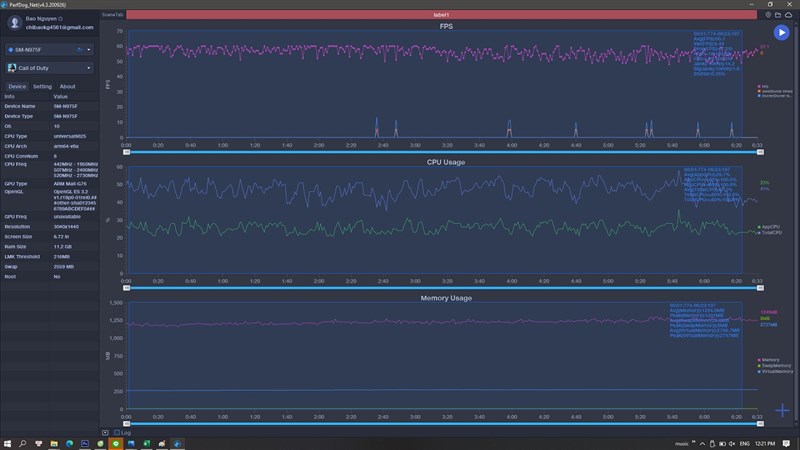Image resolution: width=800 pixels, height=450 pixels.
Task: Open Microsoft Edge from taskbar
Action: [x=69, y=443]
